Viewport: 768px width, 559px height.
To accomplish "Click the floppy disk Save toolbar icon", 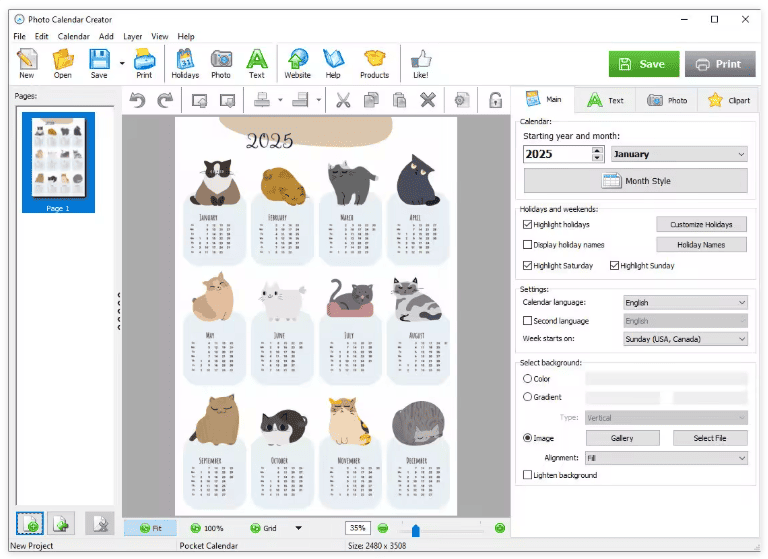I will 99,63.
